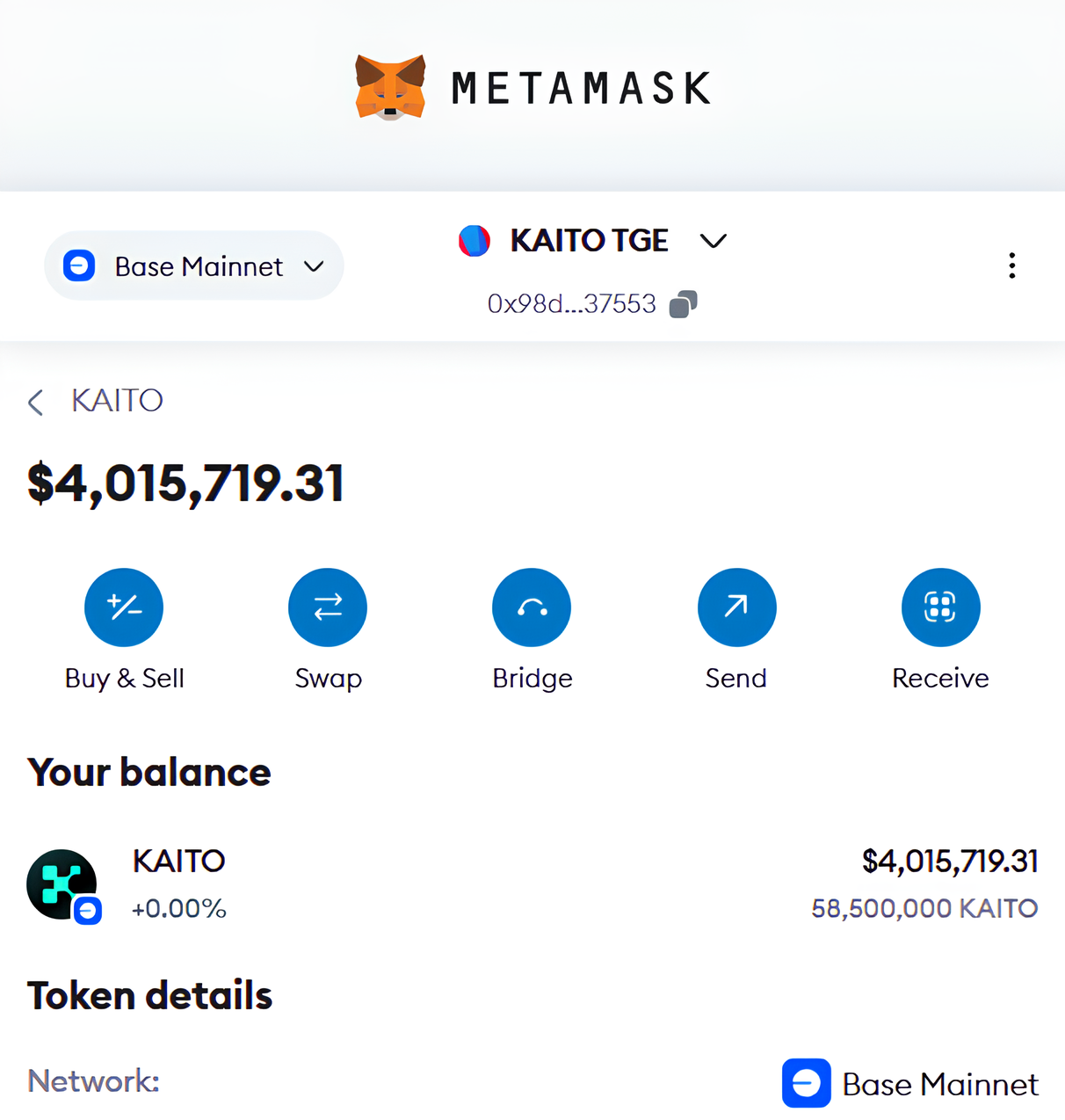Open the Swap arrows icon

[x=328, y=607]
